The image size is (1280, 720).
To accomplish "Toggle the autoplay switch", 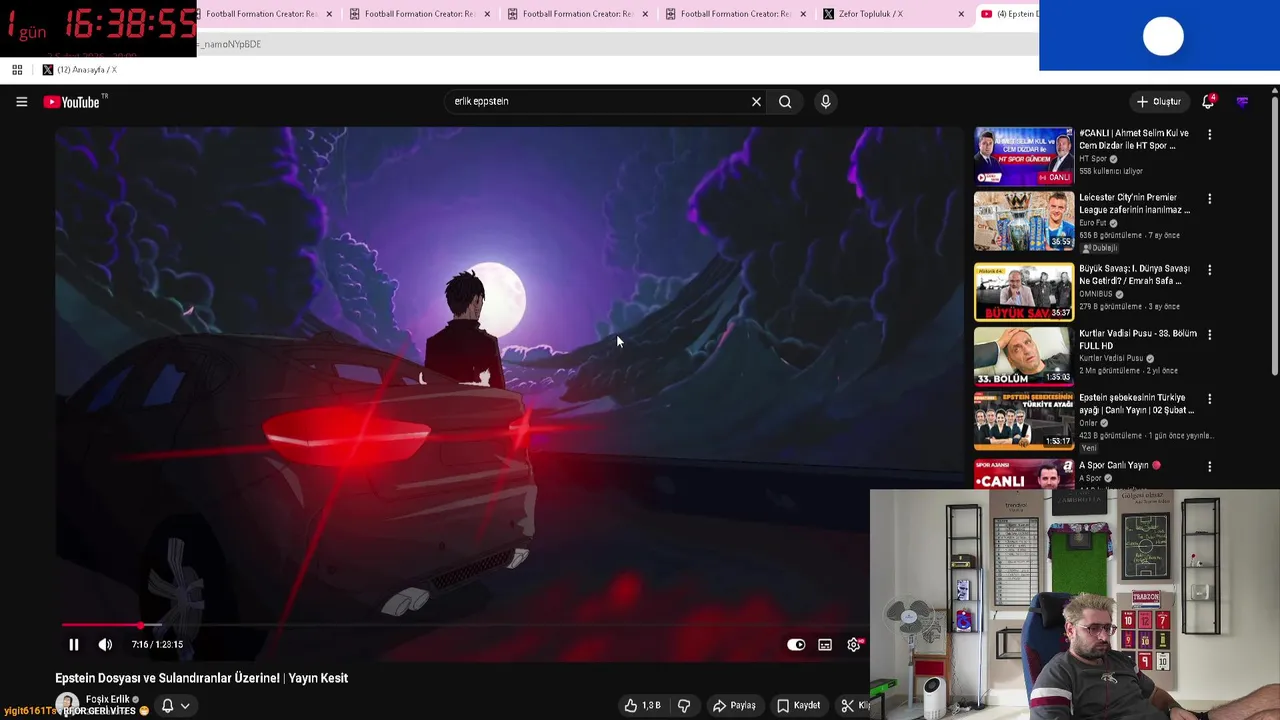I will pos(796,645).
